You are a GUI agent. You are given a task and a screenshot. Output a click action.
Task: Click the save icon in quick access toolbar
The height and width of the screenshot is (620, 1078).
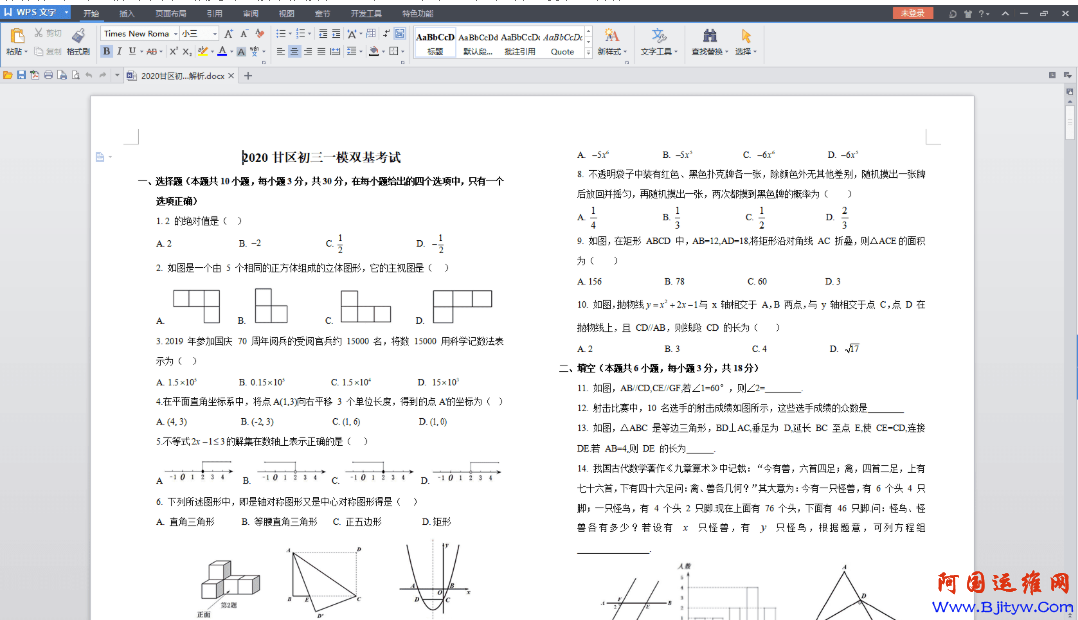pos(21,75)
